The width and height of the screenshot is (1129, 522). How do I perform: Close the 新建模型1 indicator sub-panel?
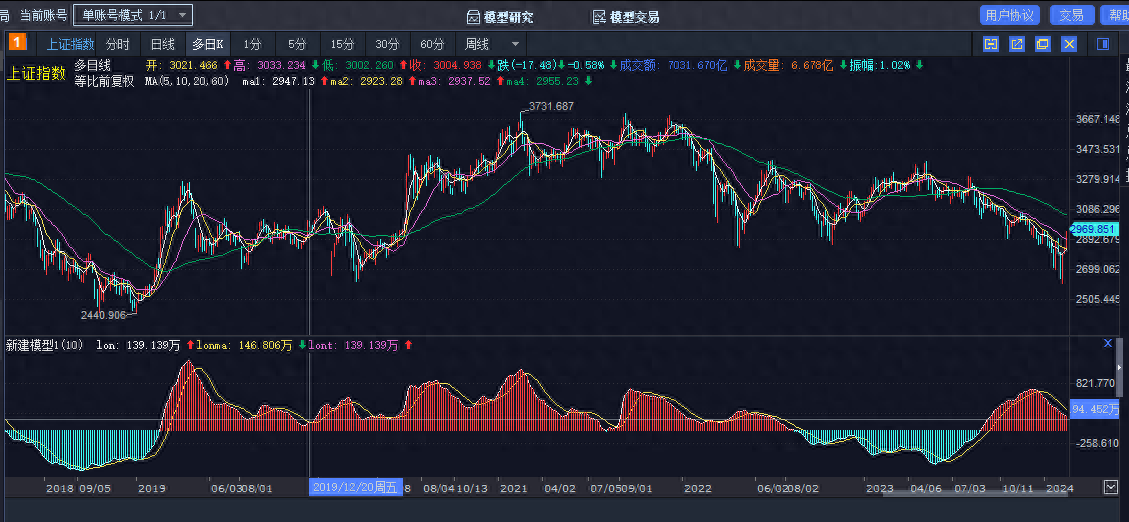pyautogui.click(x=1107, y=344)
